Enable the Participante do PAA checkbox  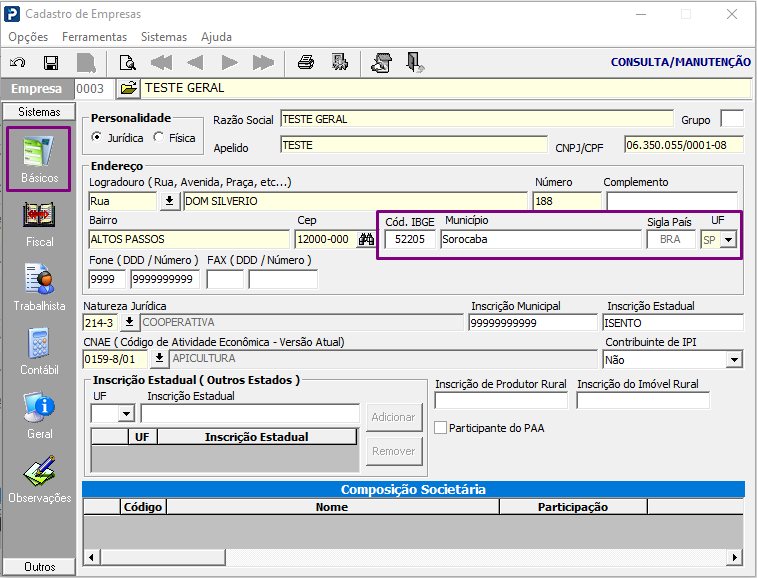(440, 428)
